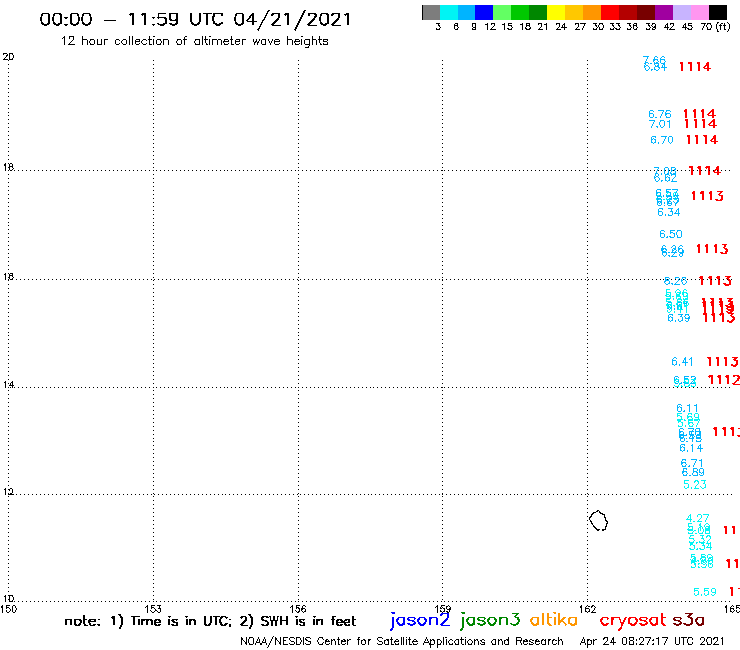Screen dimensions: 740x650
Task: Select the timestamp 'Apr 24 08:27:17 UTC 2021'
Action: click(652, 641)
